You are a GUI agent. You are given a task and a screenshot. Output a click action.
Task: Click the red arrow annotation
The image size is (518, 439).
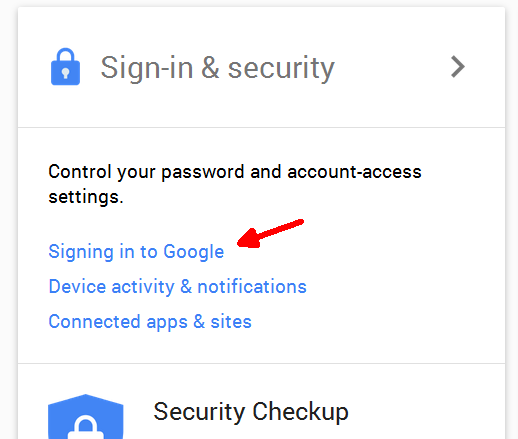click(270, 233)
